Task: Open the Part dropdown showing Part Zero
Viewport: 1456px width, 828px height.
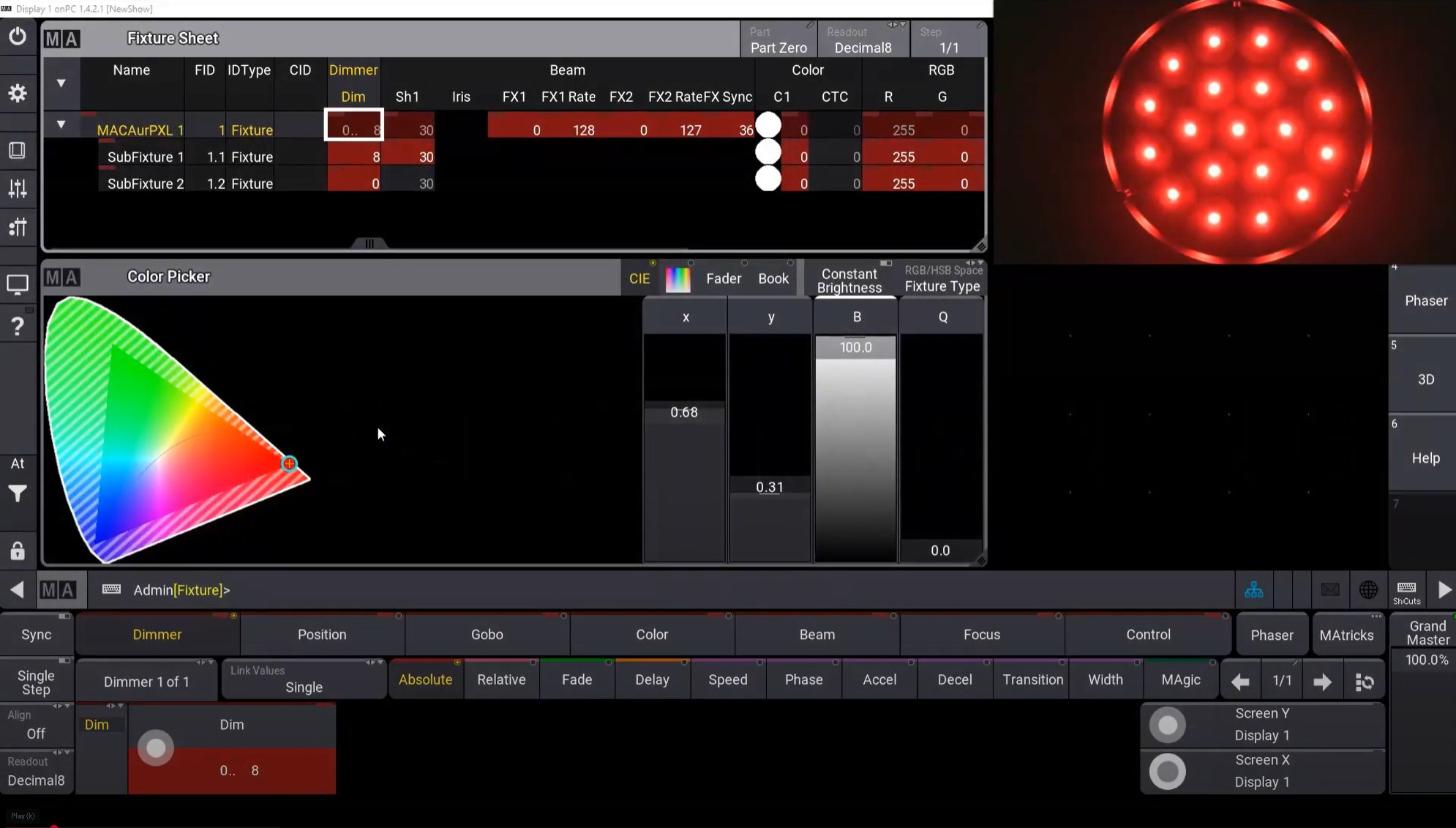Action: point(778,40)
